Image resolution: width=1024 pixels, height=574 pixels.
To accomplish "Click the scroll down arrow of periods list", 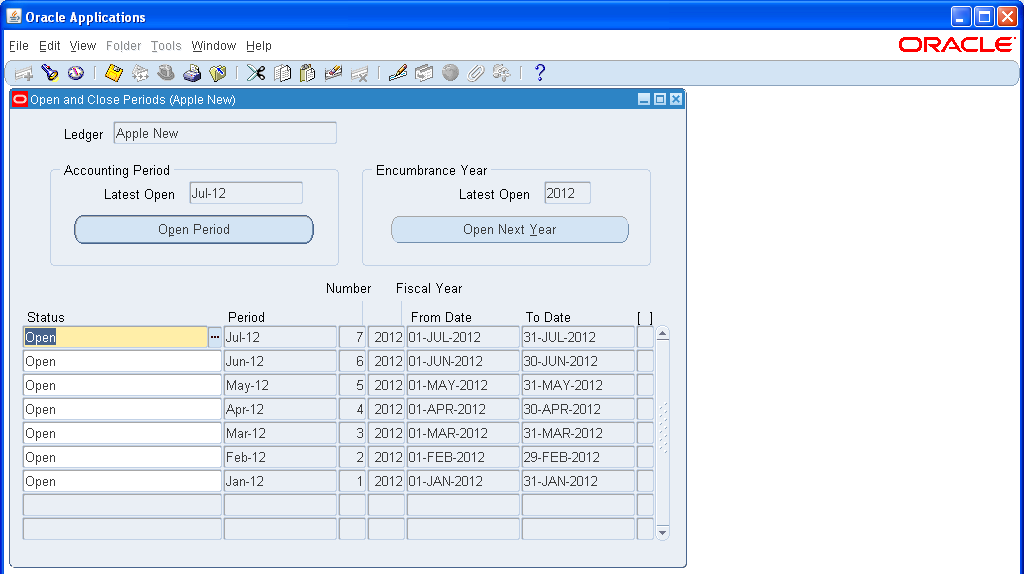I will coord(662,533).
